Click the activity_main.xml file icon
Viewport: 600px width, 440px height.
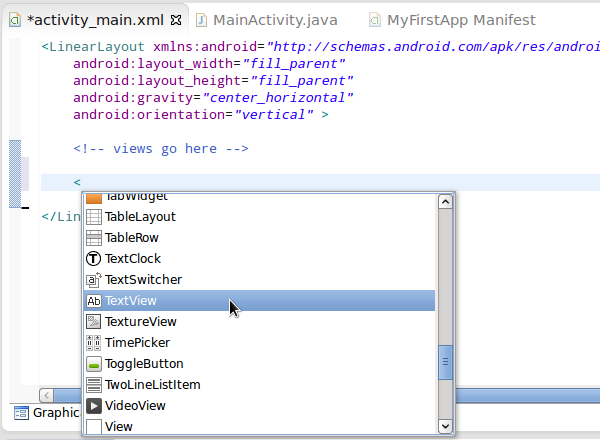point(15,20)
